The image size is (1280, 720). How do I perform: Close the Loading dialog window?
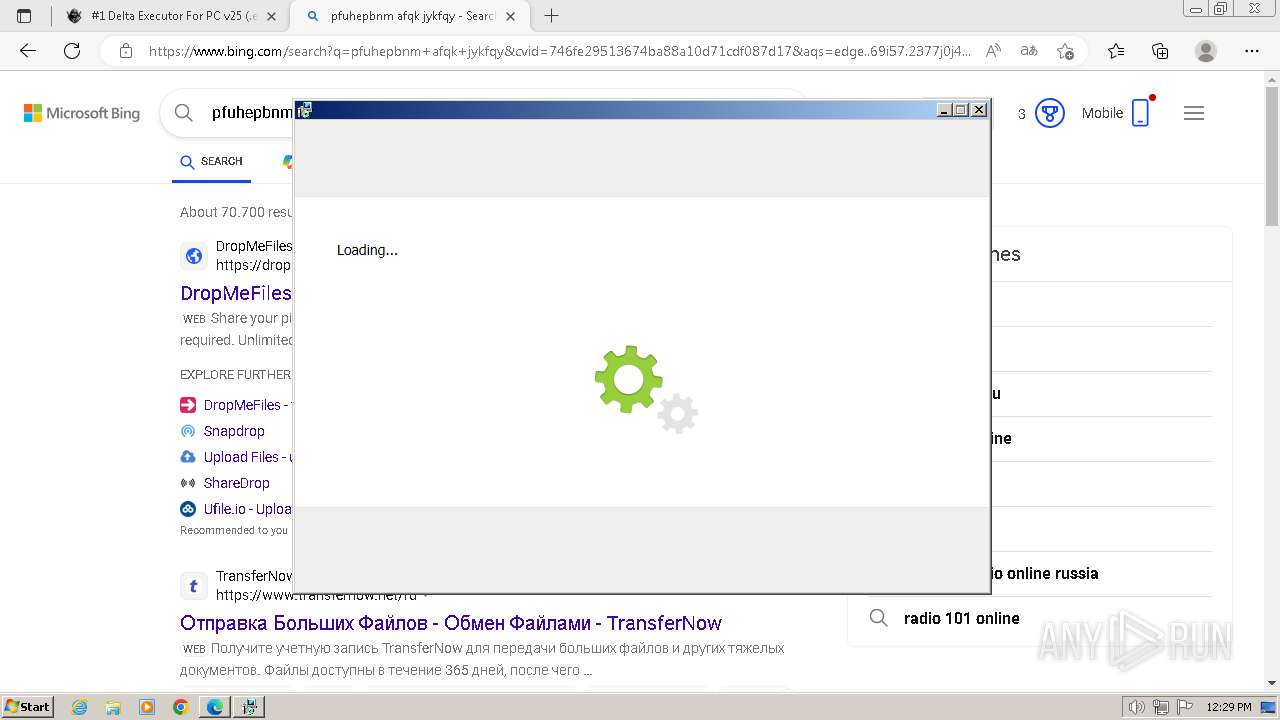(979, 110)
